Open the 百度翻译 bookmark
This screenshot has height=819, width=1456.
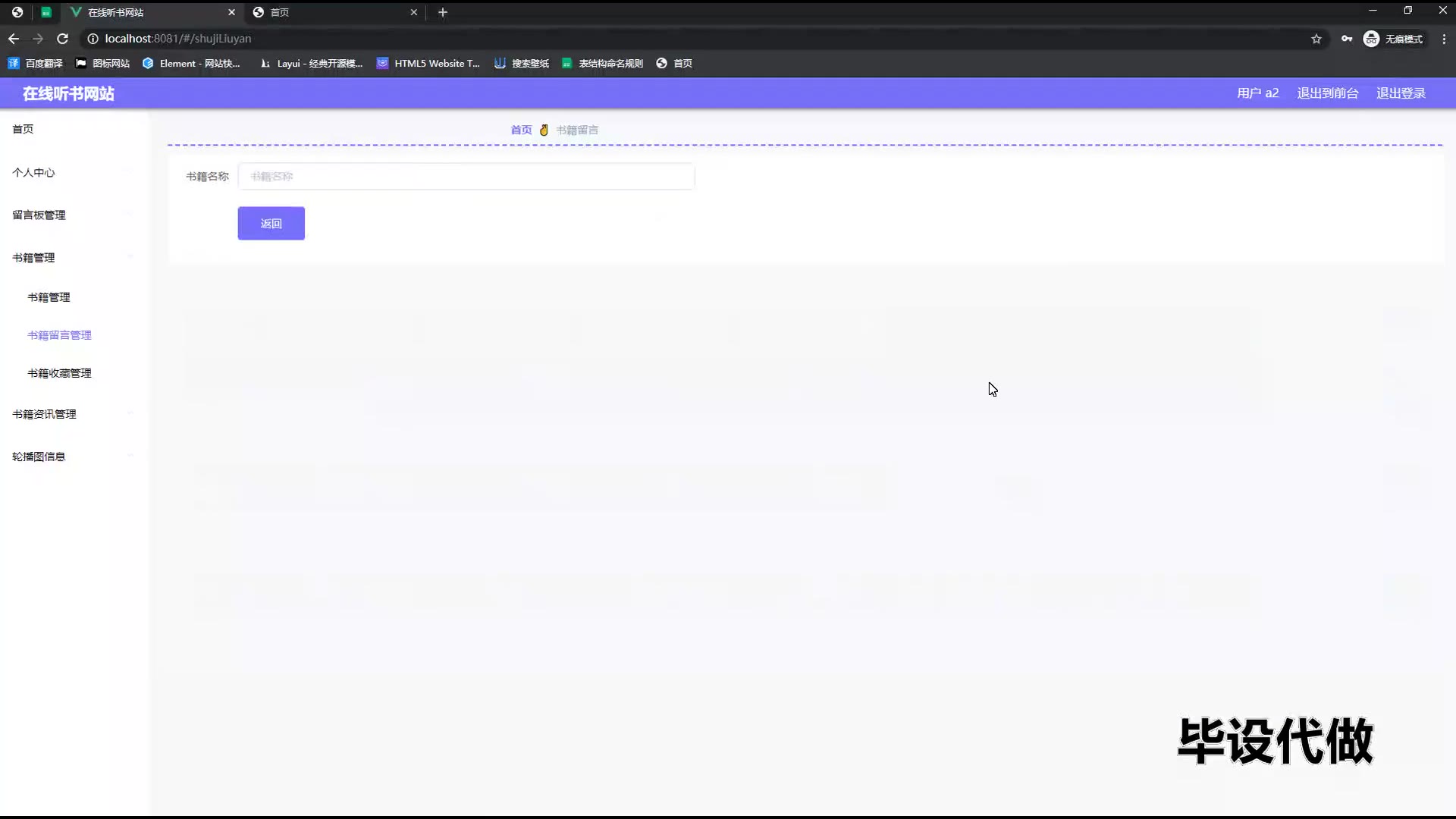(x=36, y=64)
